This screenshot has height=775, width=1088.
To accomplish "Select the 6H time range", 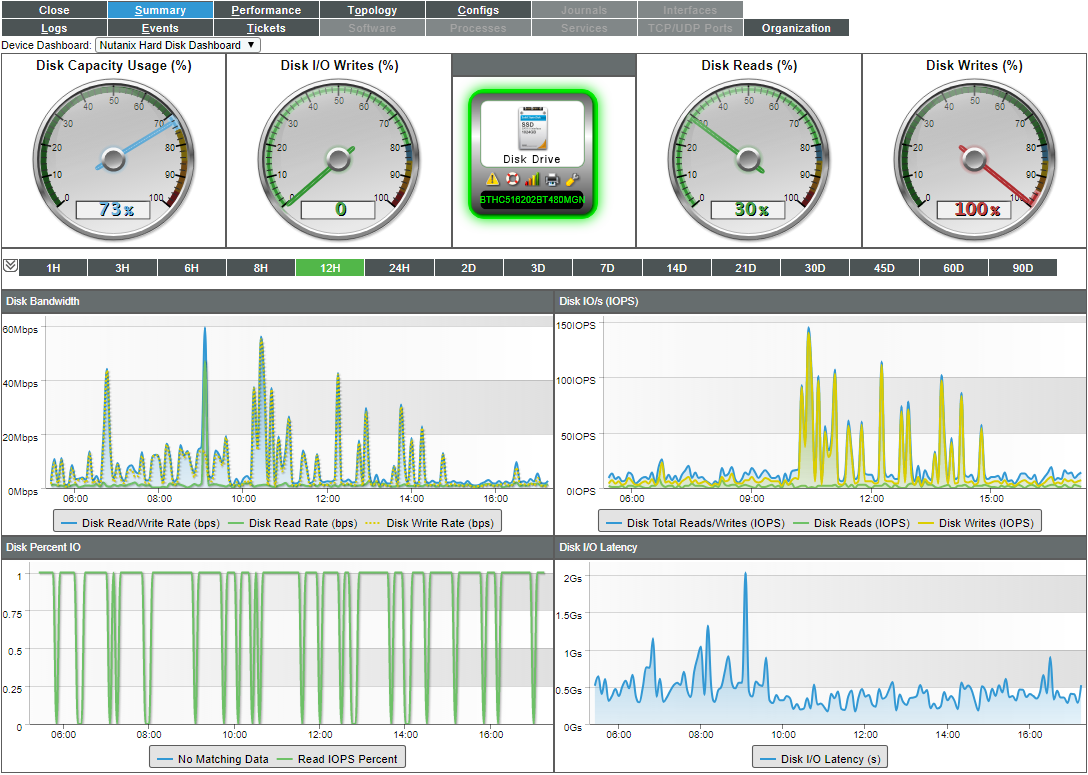I will point(192,268).
